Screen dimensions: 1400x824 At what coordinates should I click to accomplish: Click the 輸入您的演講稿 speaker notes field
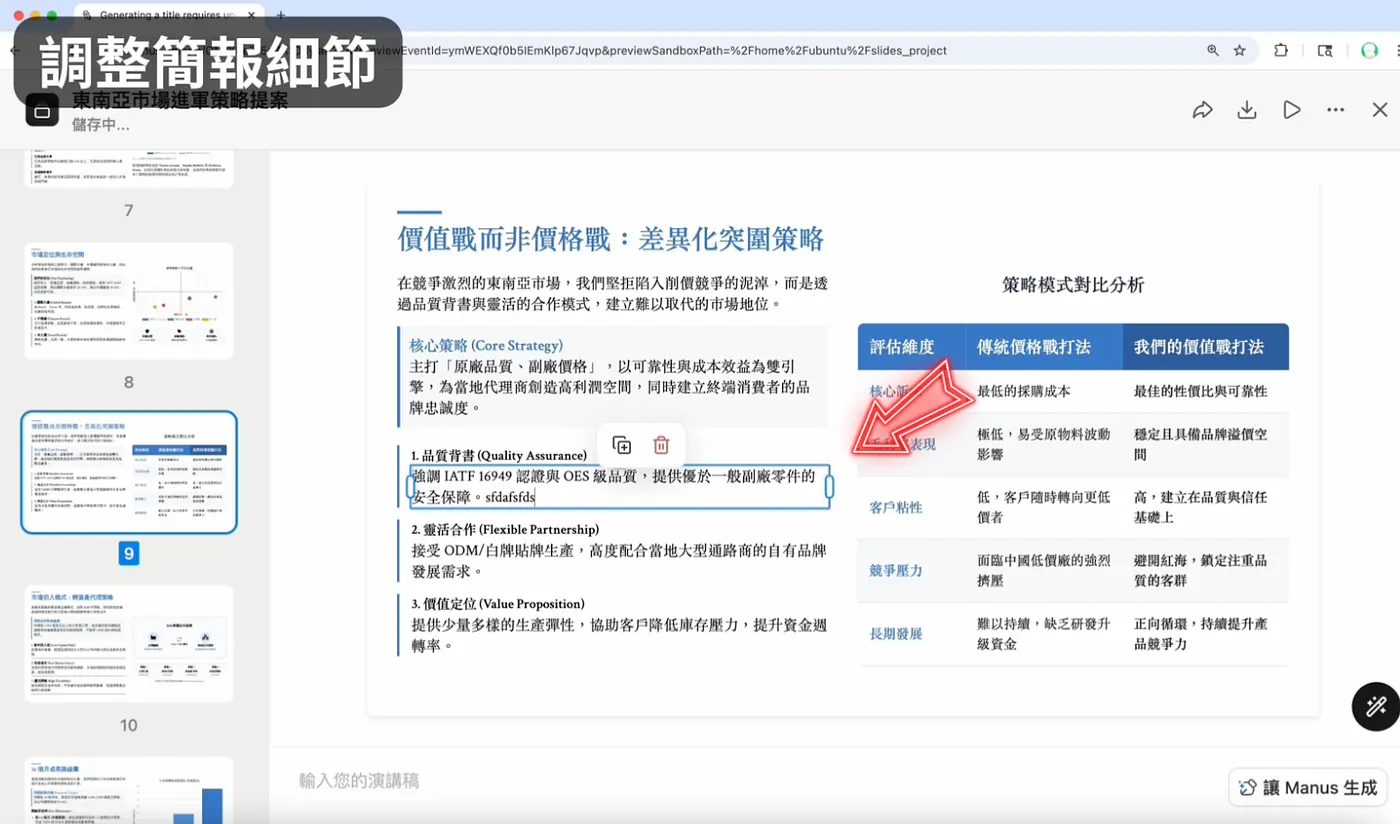359,781
